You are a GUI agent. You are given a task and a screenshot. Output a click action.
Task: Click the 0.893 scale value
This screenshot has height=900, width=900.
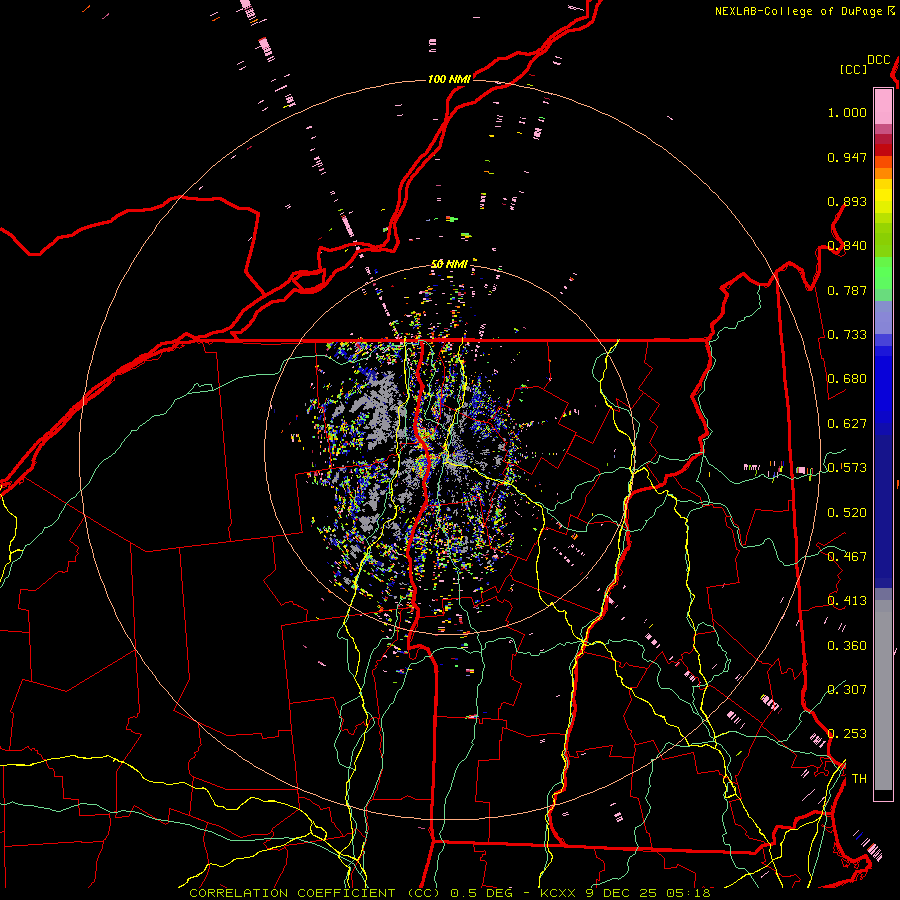pos(847,201)
